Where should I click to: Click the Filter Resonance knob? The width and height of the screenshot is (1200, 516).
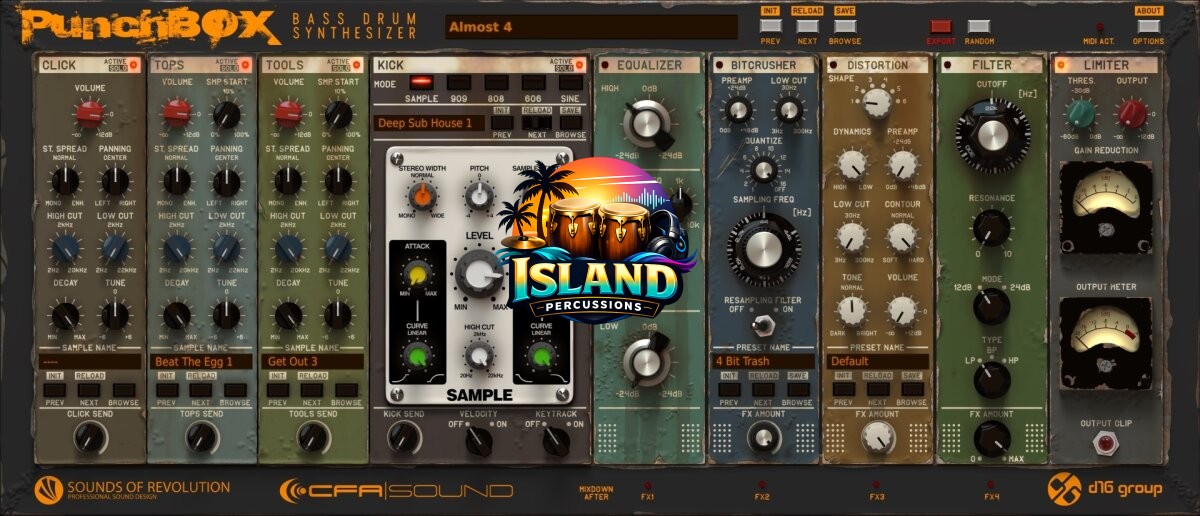coord(991,227)
